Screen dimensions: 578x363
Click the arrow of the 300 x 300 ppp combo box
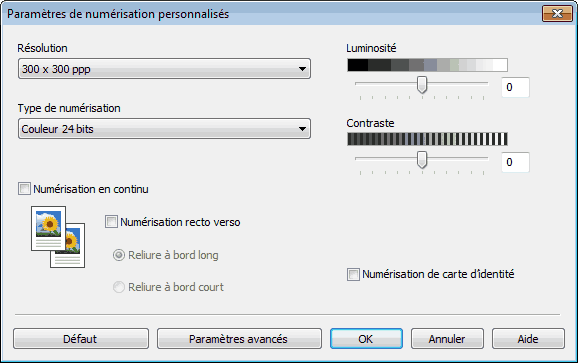[302, 69]
